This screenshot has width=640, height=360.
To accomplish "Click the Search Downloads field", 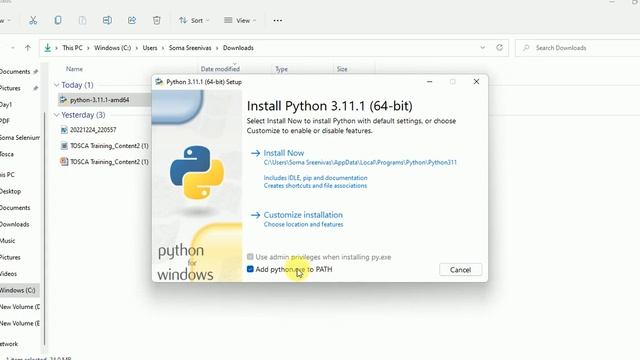I will coord(578,48).
